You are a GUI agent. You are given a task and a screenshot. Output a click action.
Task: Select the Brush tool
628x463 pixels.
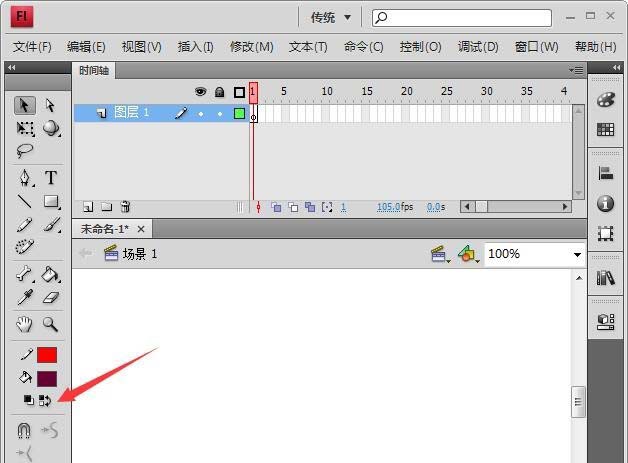[x=52, y=225]
